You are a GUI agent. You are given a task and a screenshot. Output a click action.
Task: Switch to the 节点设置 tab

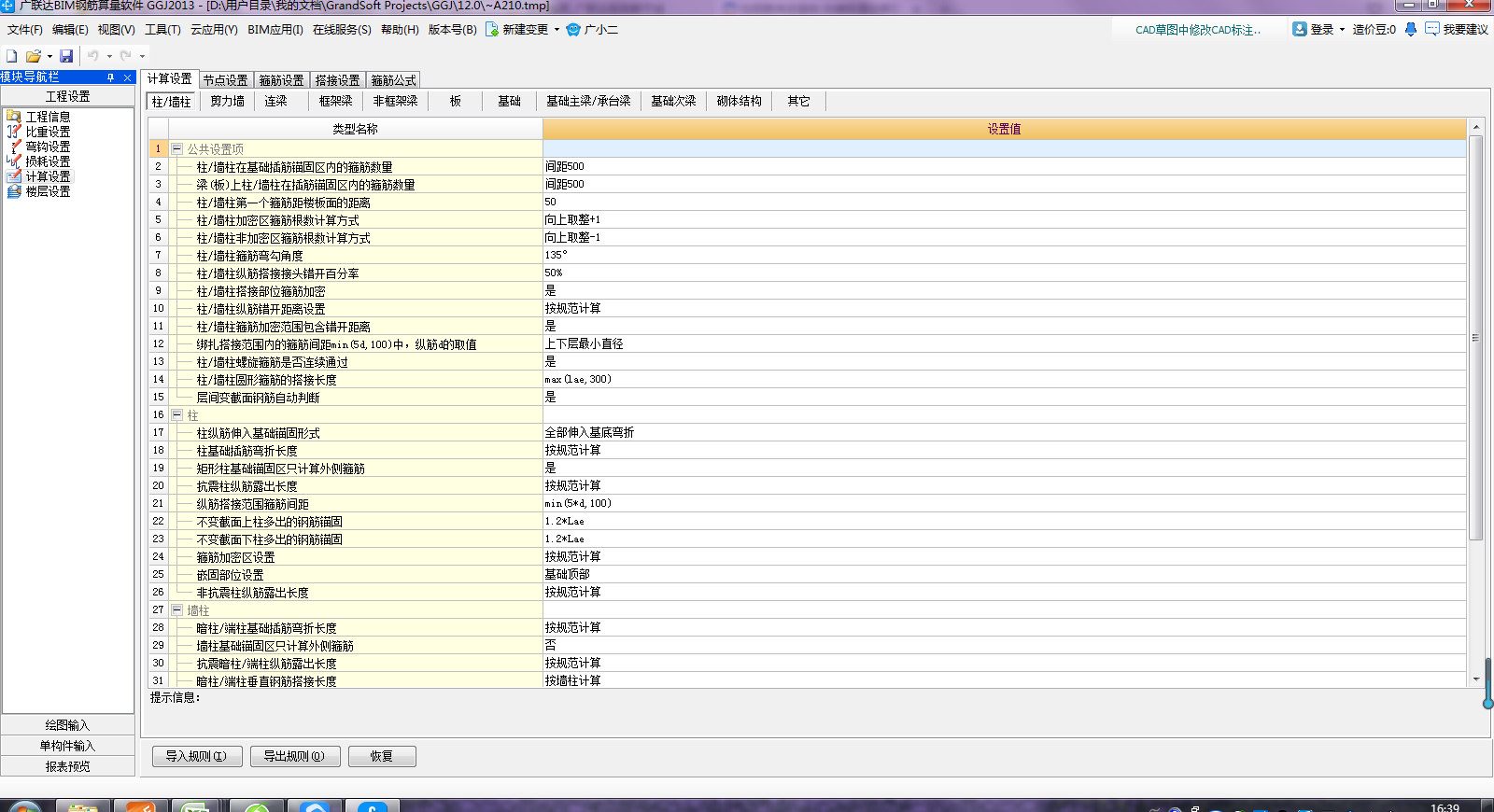(x=226, y=80)
